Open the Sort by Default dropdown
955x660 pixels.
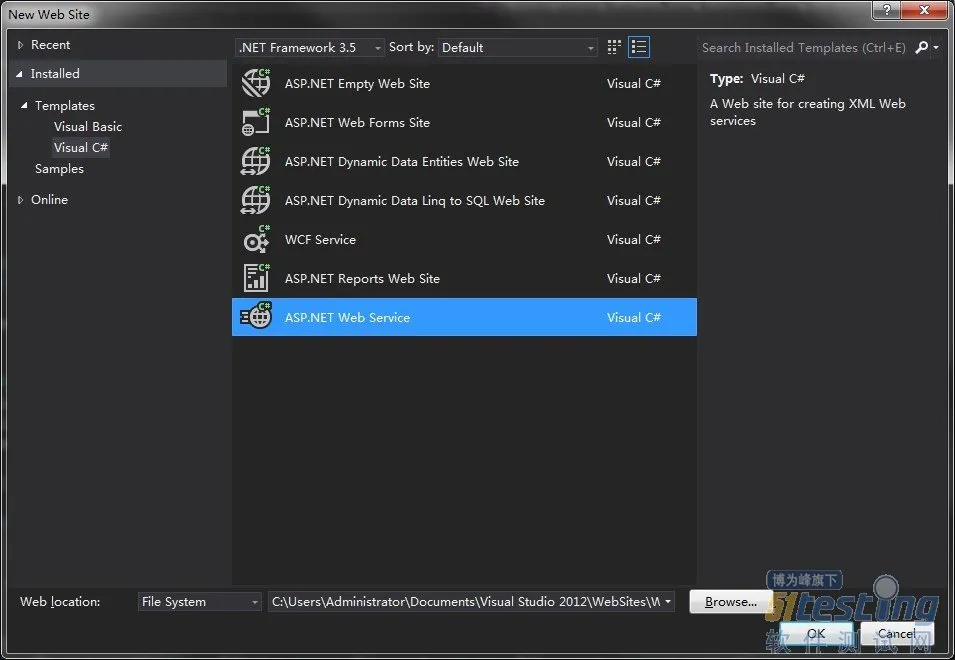click(517, 47)
